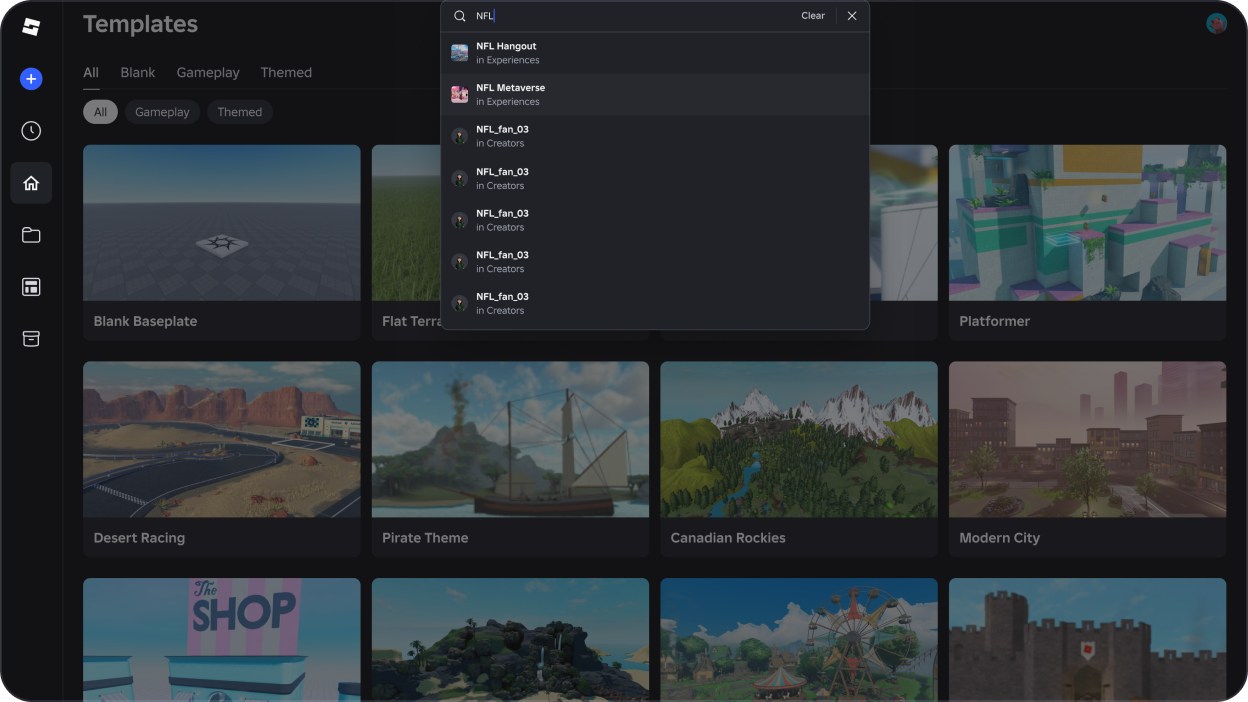
Task: Open the folder icon in the sidebar
Action: [31, 235]
